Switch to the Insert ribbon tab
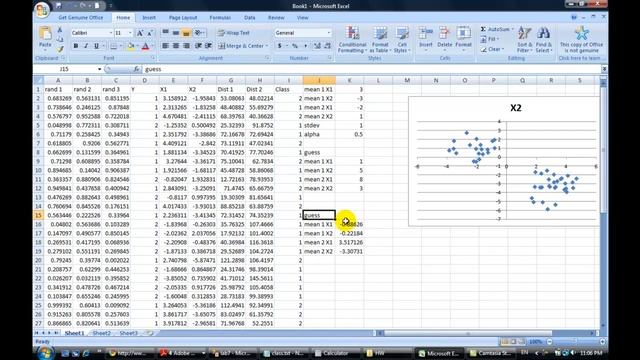 (x=149, y=18)
